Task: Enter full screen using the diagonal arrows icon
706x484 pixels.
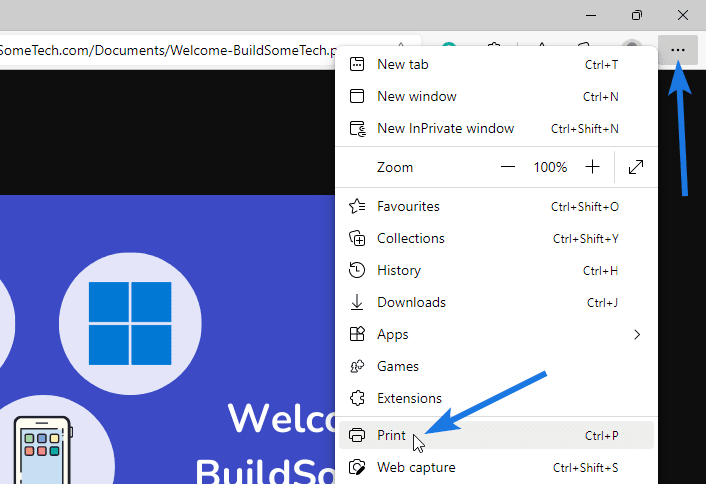Action: point(636,167)
